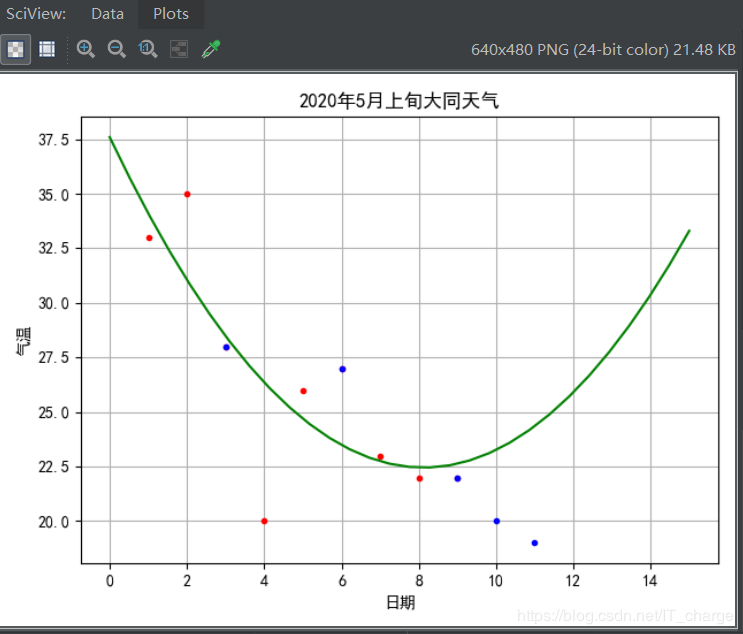Click the zoom out magnifier icon
Viewport: 743px width, 634px height.
117,49
